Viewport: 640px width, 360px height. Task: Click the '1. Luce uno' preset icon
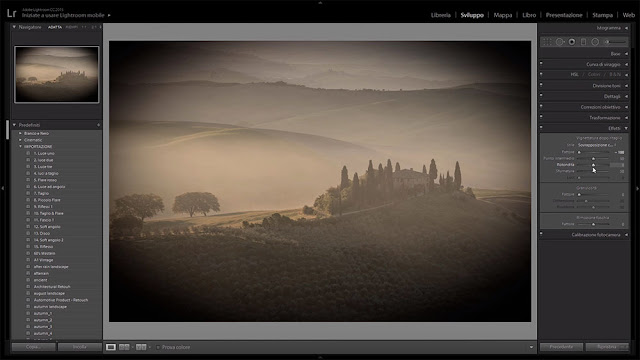[28, 153]
